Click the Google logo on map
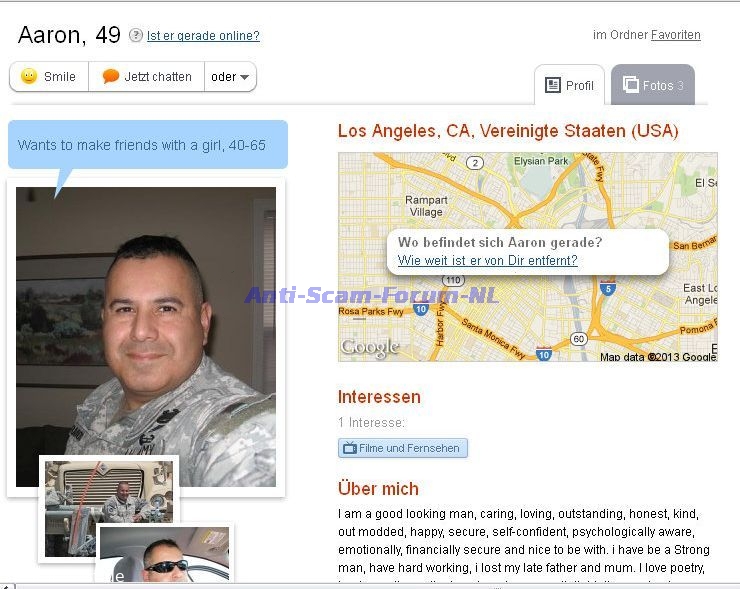This screenshot has height=589, width=740. (370, 348)
